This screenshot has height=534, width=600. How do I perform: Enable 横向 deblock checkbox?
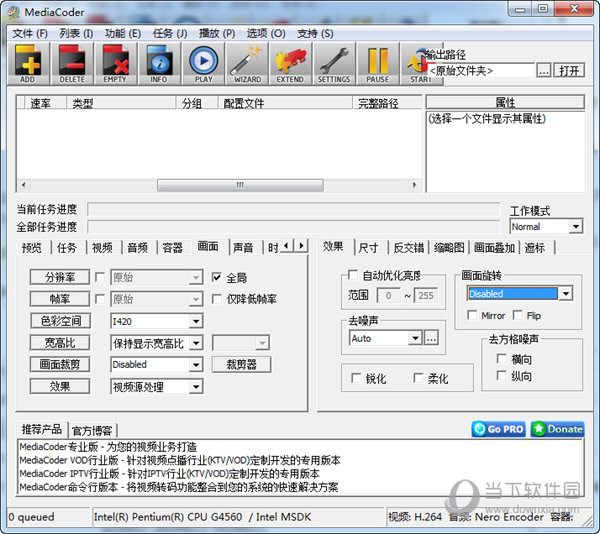click(501, 359)
